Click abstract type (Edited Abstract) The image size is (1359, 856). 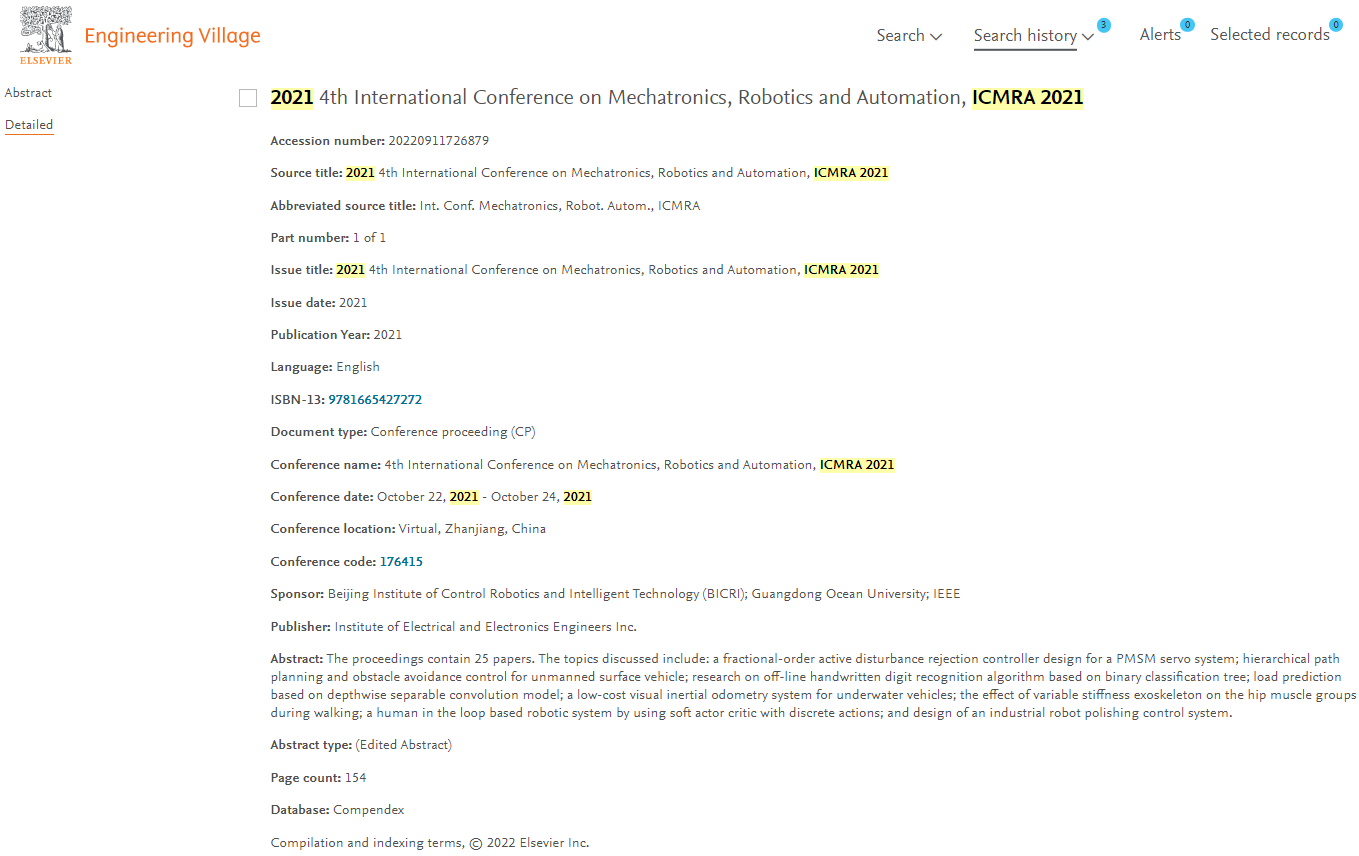[x=404, y=745]
